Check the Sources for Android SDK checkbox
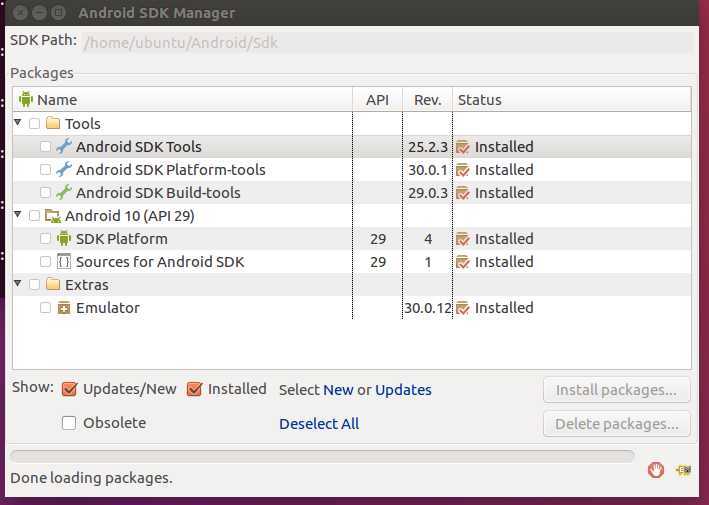The height and width of the screenshot is (505, 709). pos(45,262)
